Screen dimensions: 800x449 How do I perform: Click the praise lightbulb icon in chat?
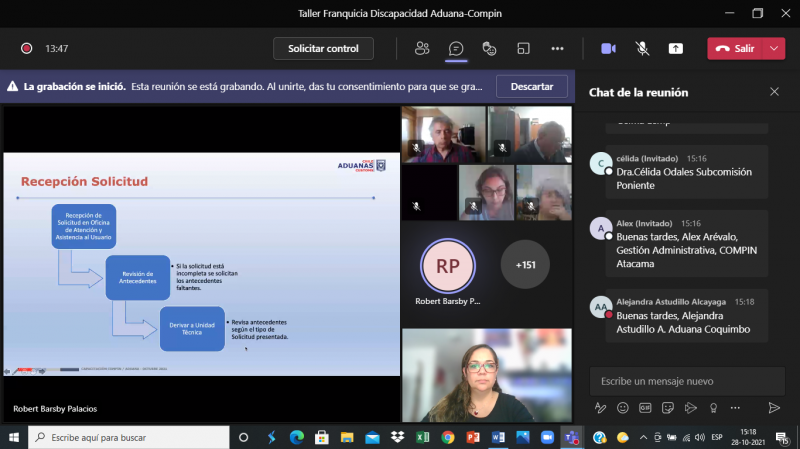pyautogui.click(x=713, y=408)
